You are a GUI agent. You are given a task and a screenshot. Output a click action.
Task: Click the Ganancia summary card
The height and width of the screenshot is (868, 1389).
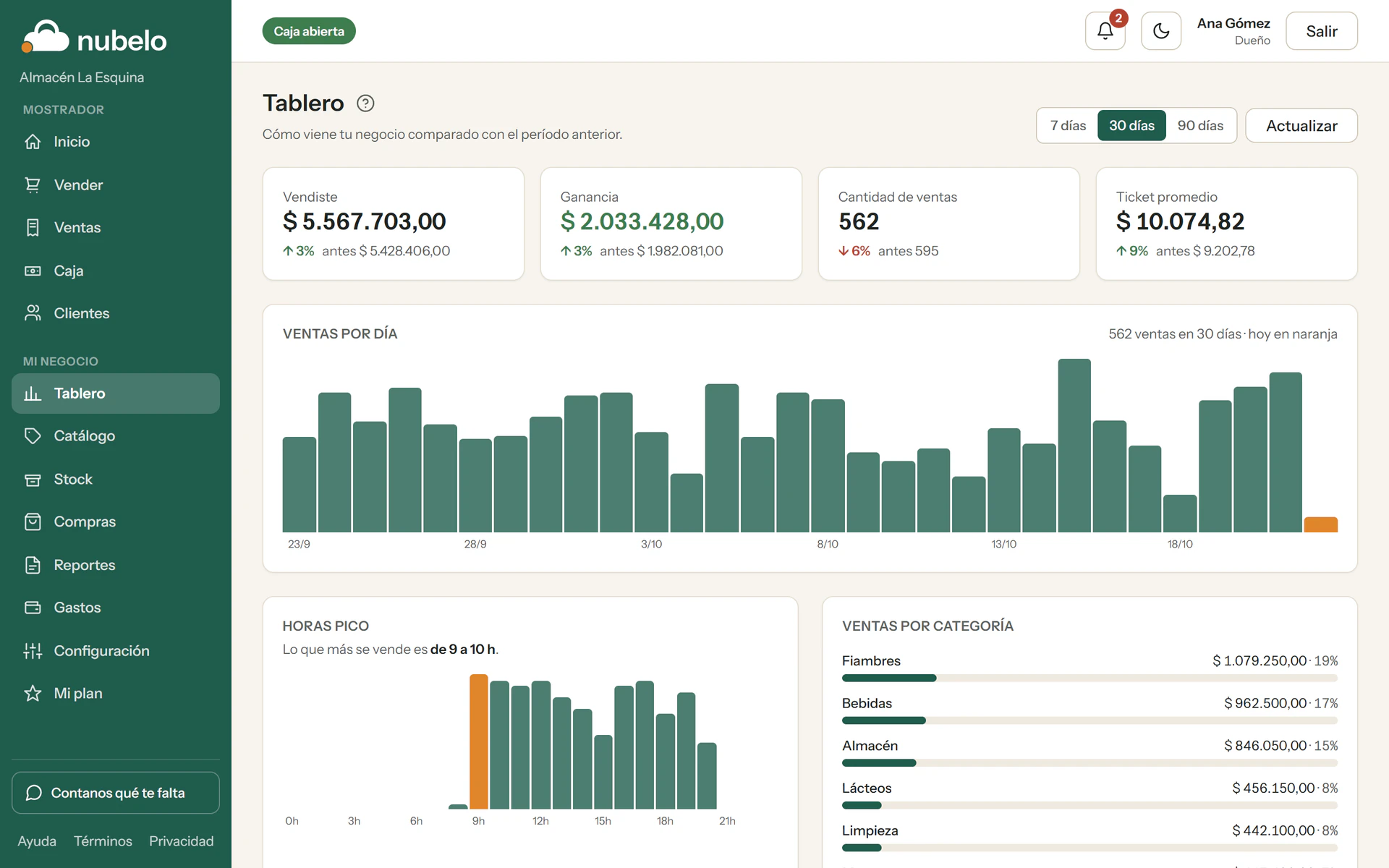tap(671, 224)
